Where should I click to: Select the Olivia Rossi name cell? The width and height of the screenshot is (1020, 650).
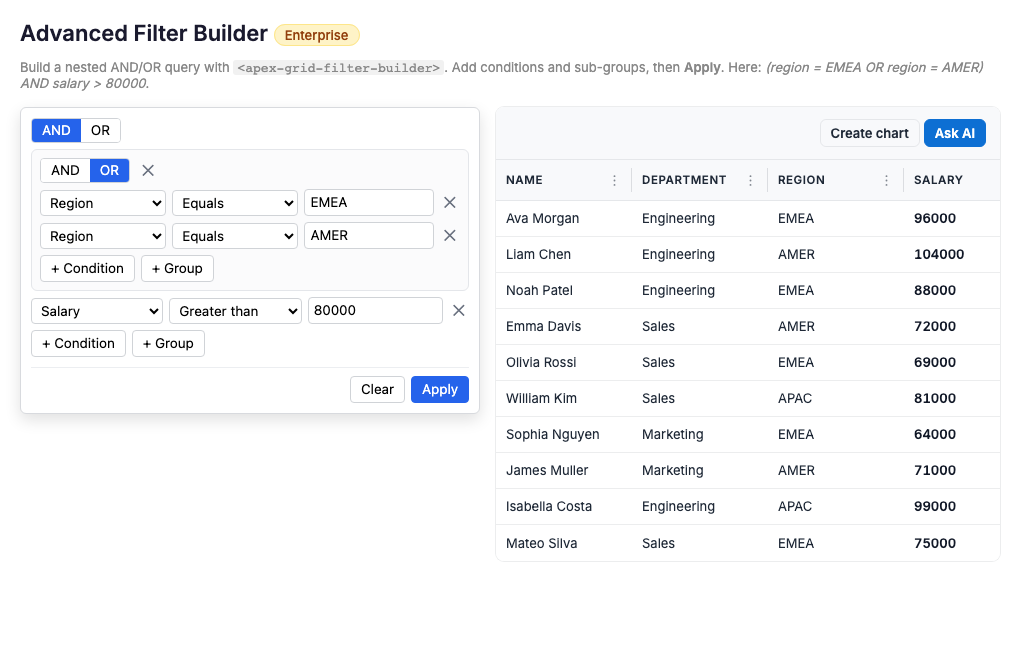coord(563,362)
